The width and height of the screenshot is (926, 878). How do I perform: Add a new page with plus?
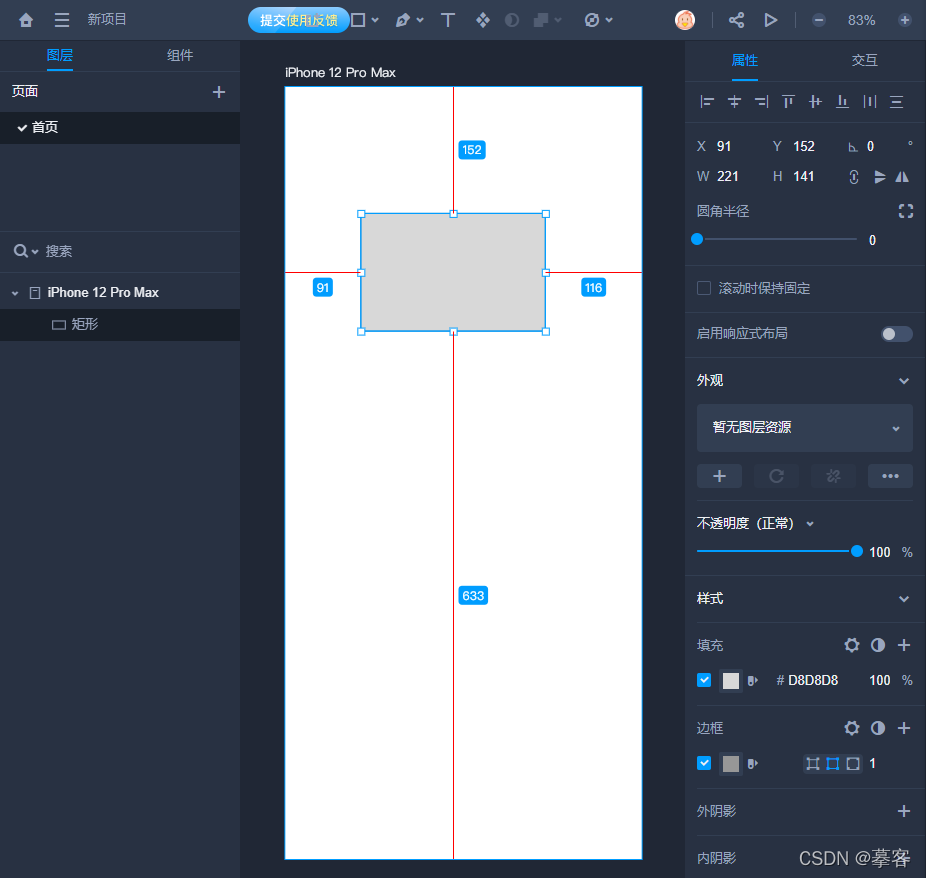click(x=219, y=92)
